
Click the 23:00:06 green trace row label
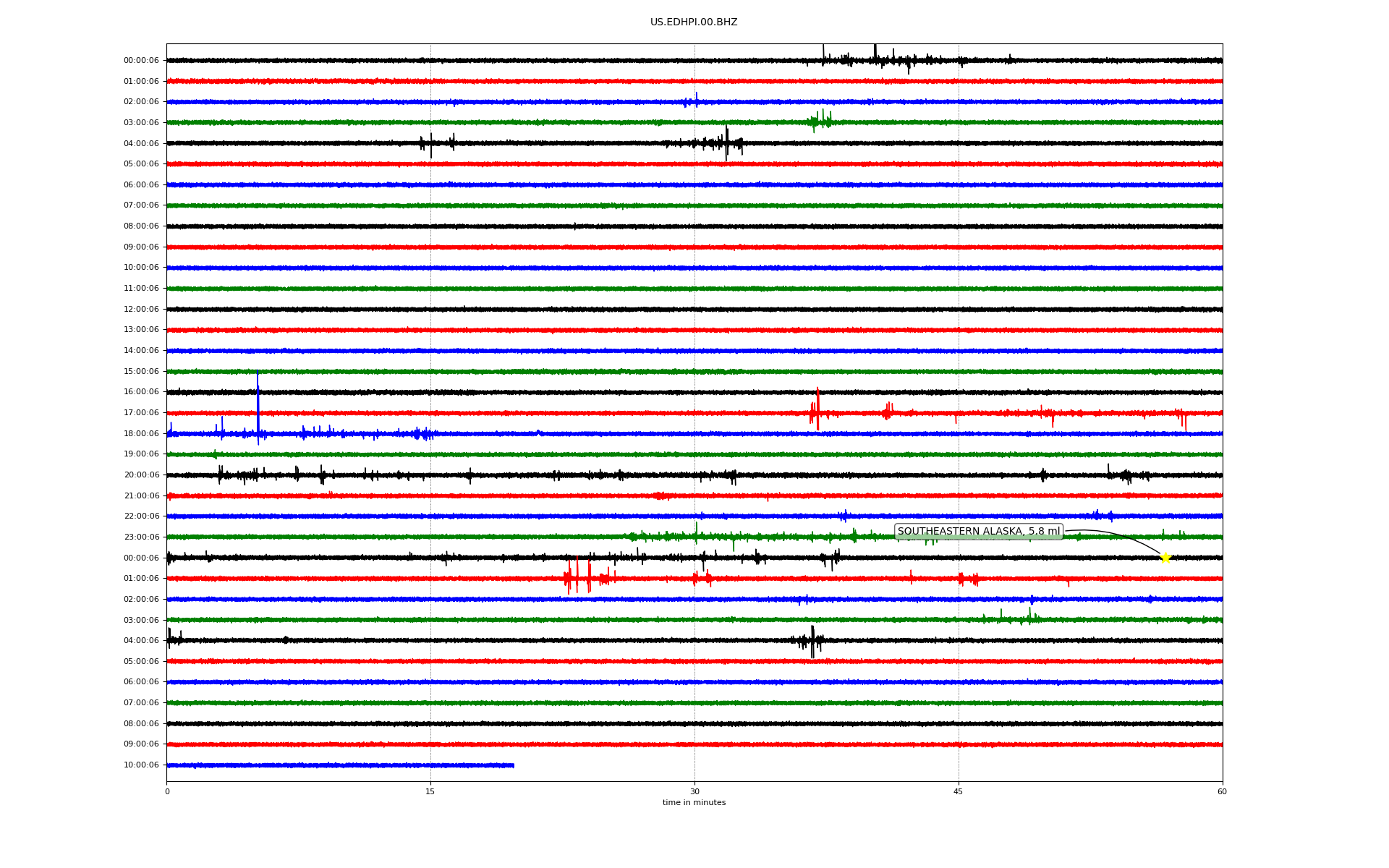pyautogui.click(x=141, y=537)
